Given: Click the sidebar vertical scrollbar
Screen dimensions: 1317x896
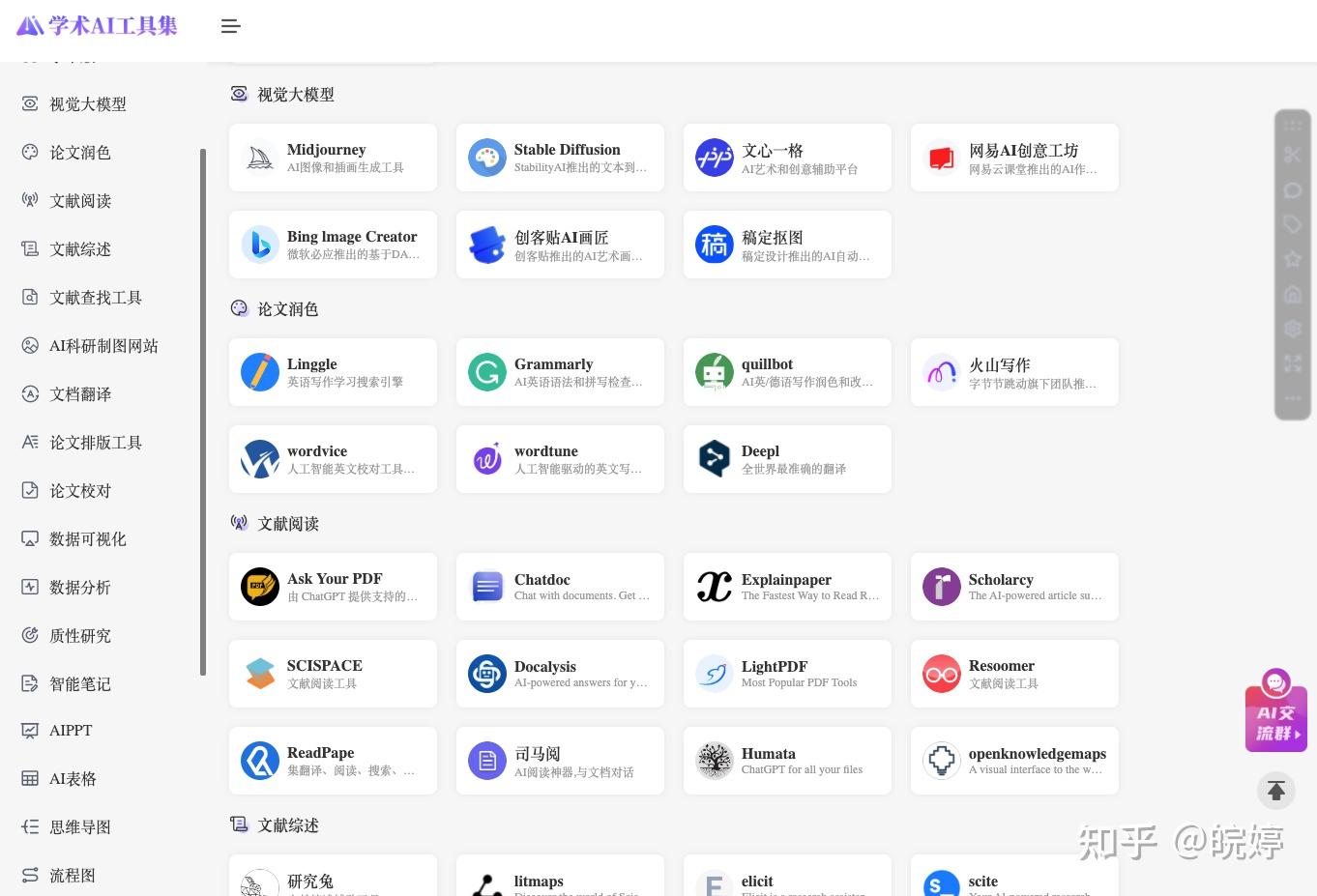Looking at the screenshot, I should click(x=203, y=412).
